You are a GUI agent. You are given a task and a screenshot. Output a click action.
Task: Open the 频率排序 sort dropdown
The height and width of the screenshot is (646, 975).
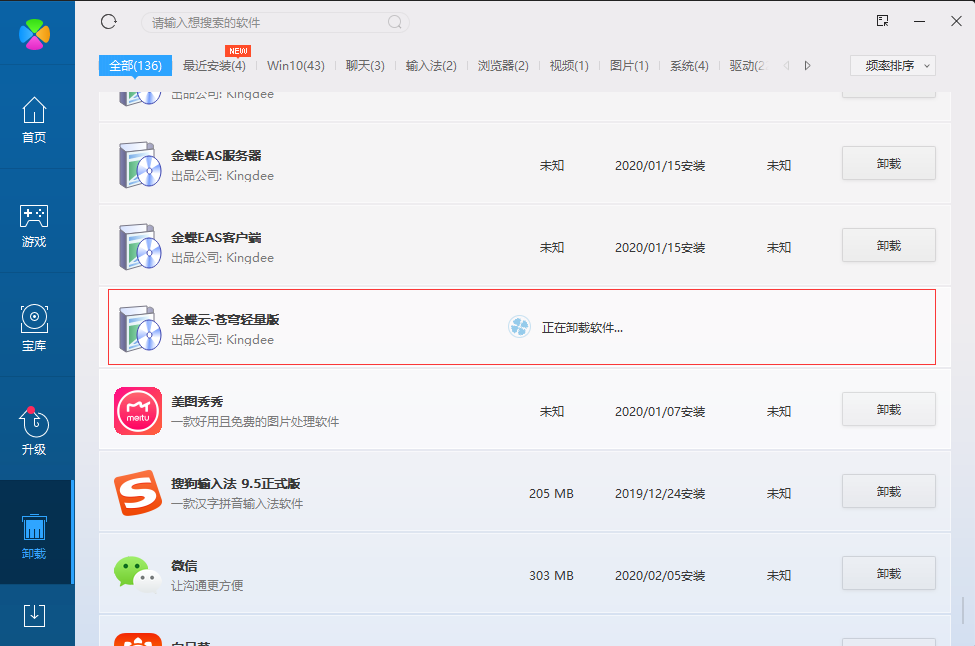tap(893, 65)
